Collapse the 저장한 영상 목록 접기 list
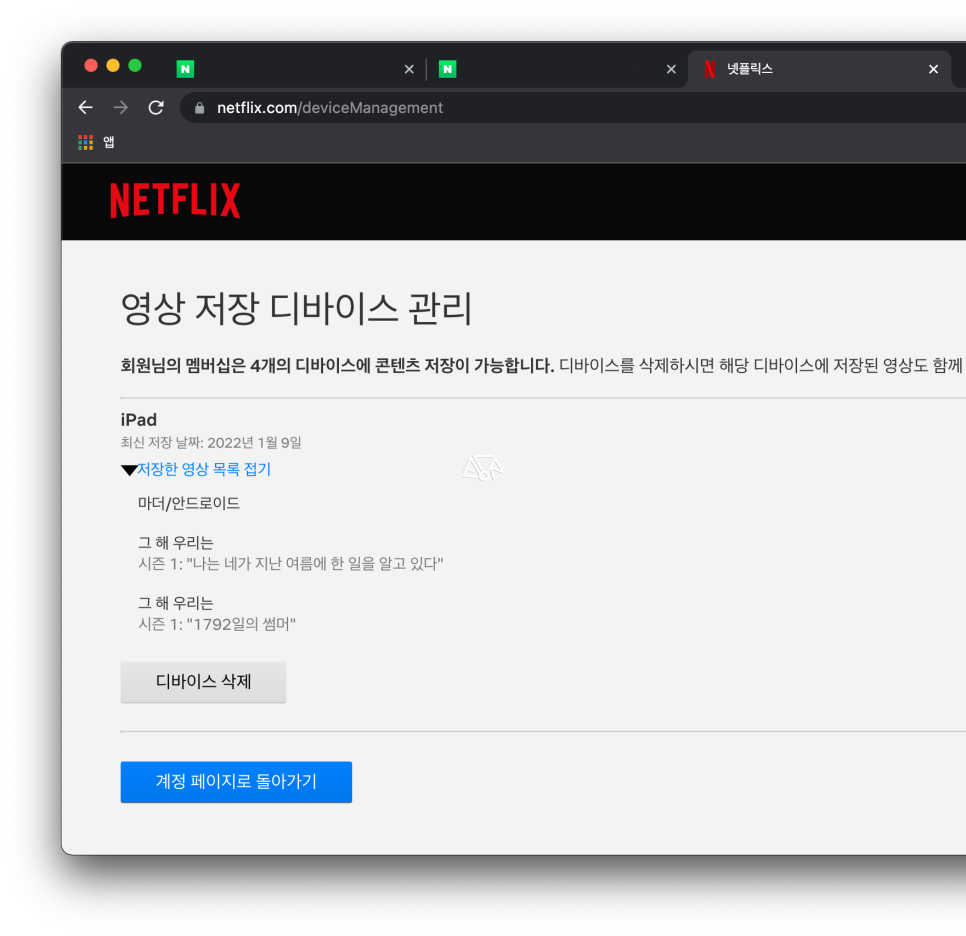The image size is (966, 936). [204, 470]
